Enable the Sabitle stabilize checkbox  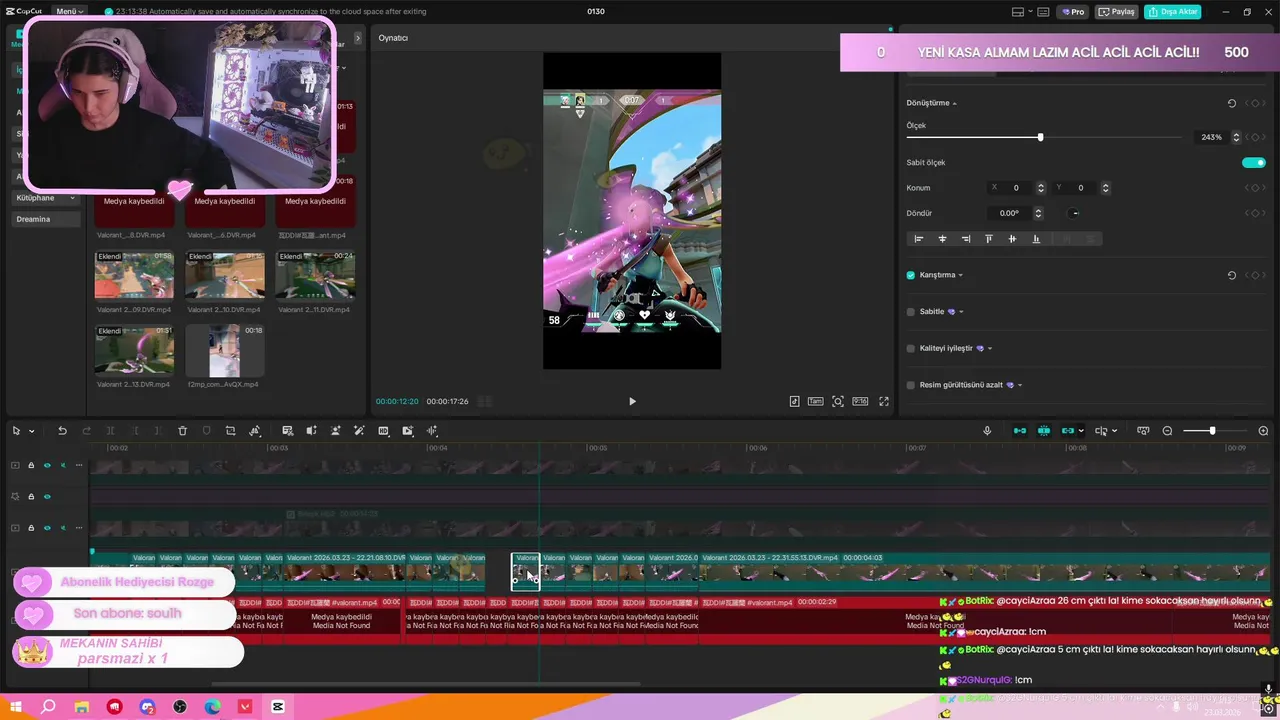911,312
